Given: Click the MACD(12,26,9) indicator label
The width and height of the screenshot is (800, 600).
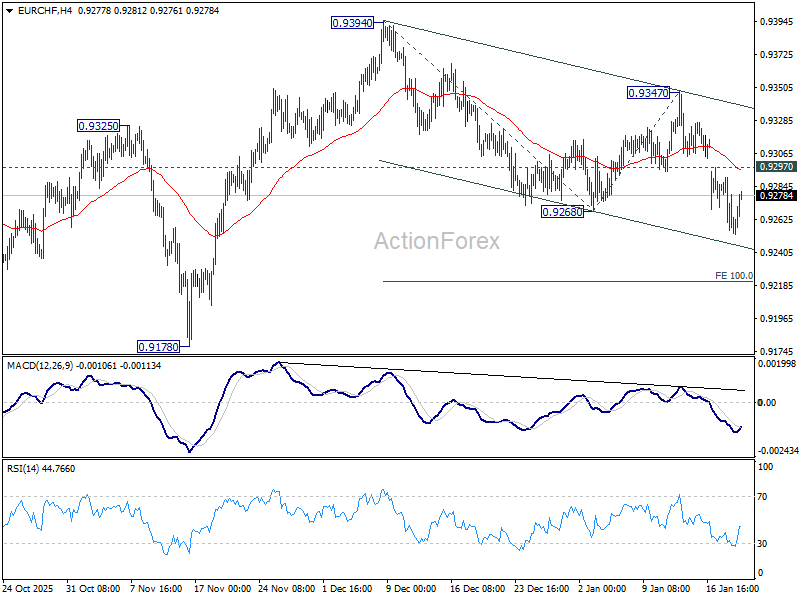Looking at the screenshot, I should [x=84, y=366].
